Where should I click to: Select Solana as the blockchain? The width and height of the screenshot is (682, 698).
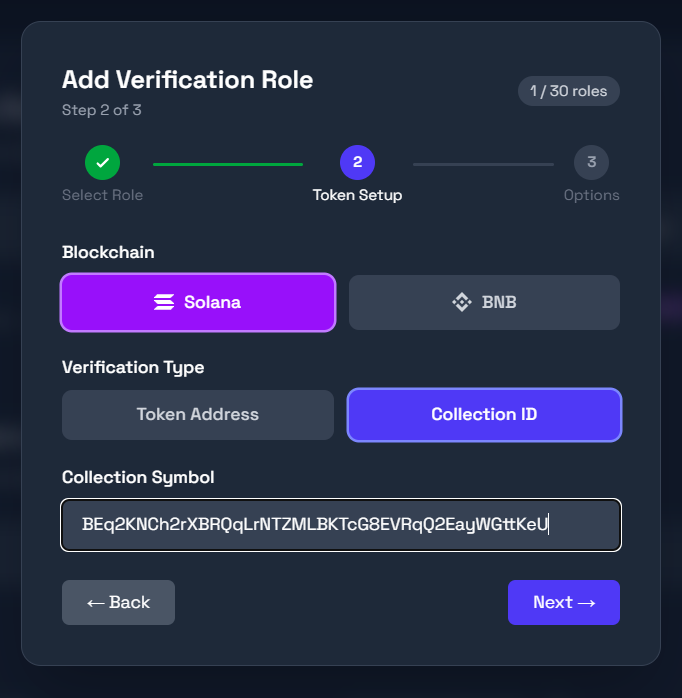(198, 302)
